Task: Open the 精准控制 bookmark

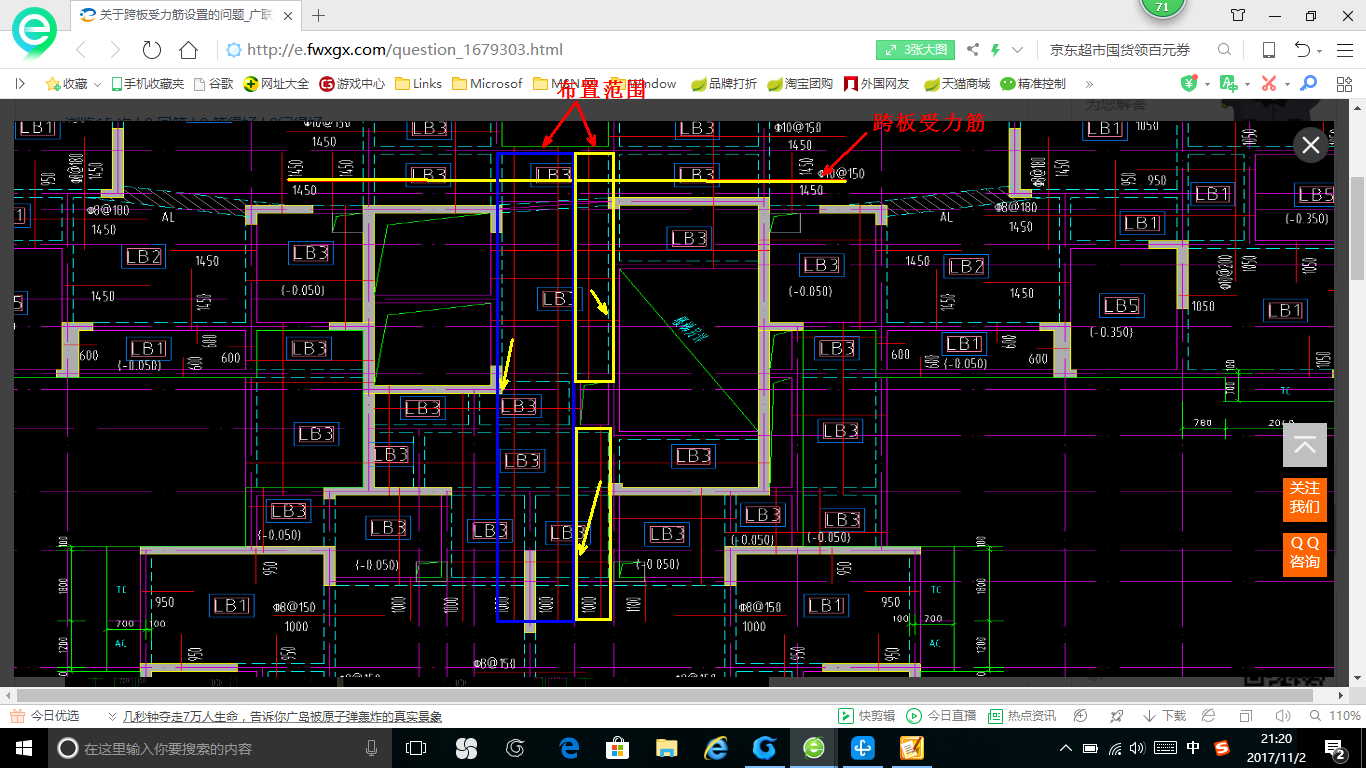Action: [x=1033, y=84]
